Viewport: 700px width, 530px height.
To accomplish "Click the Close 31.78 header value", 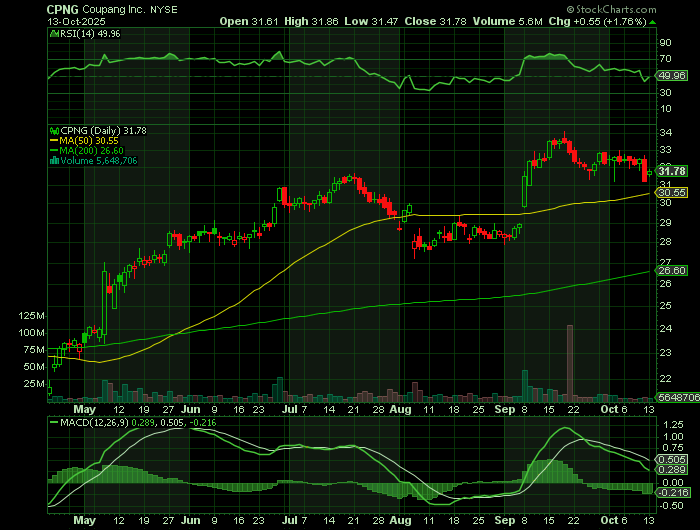I will [436, 21].
